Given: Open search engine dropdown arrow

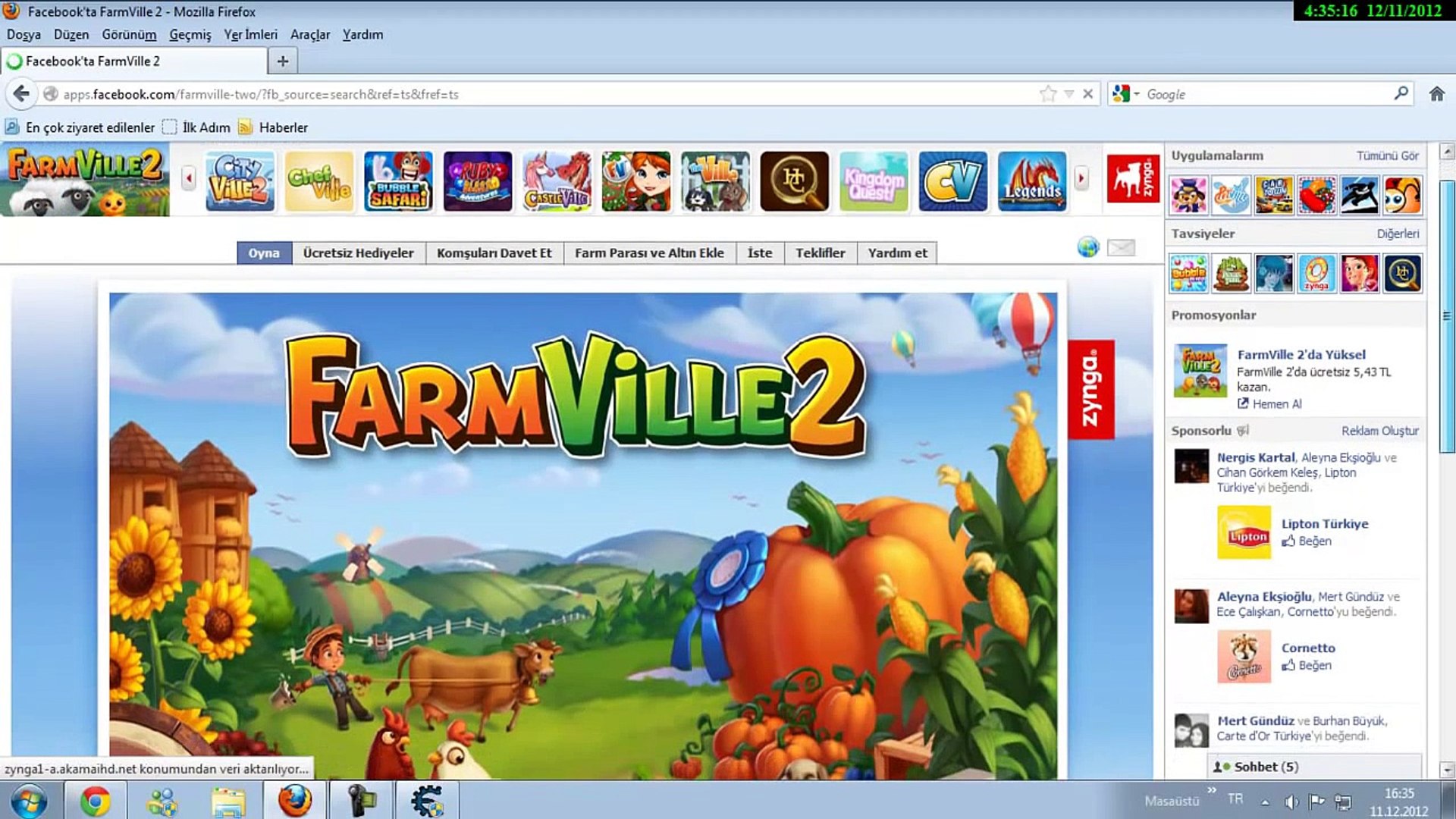Looking at the screenshot, I should click(1136, 94).
